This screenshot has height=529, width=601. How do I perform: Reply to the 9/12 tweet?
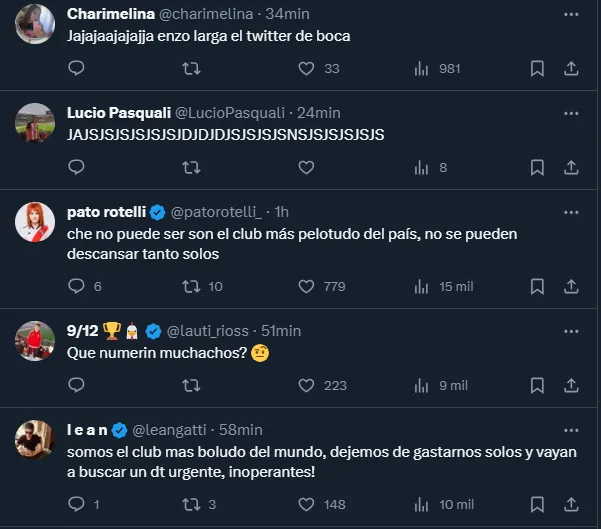tap(77, 385)
